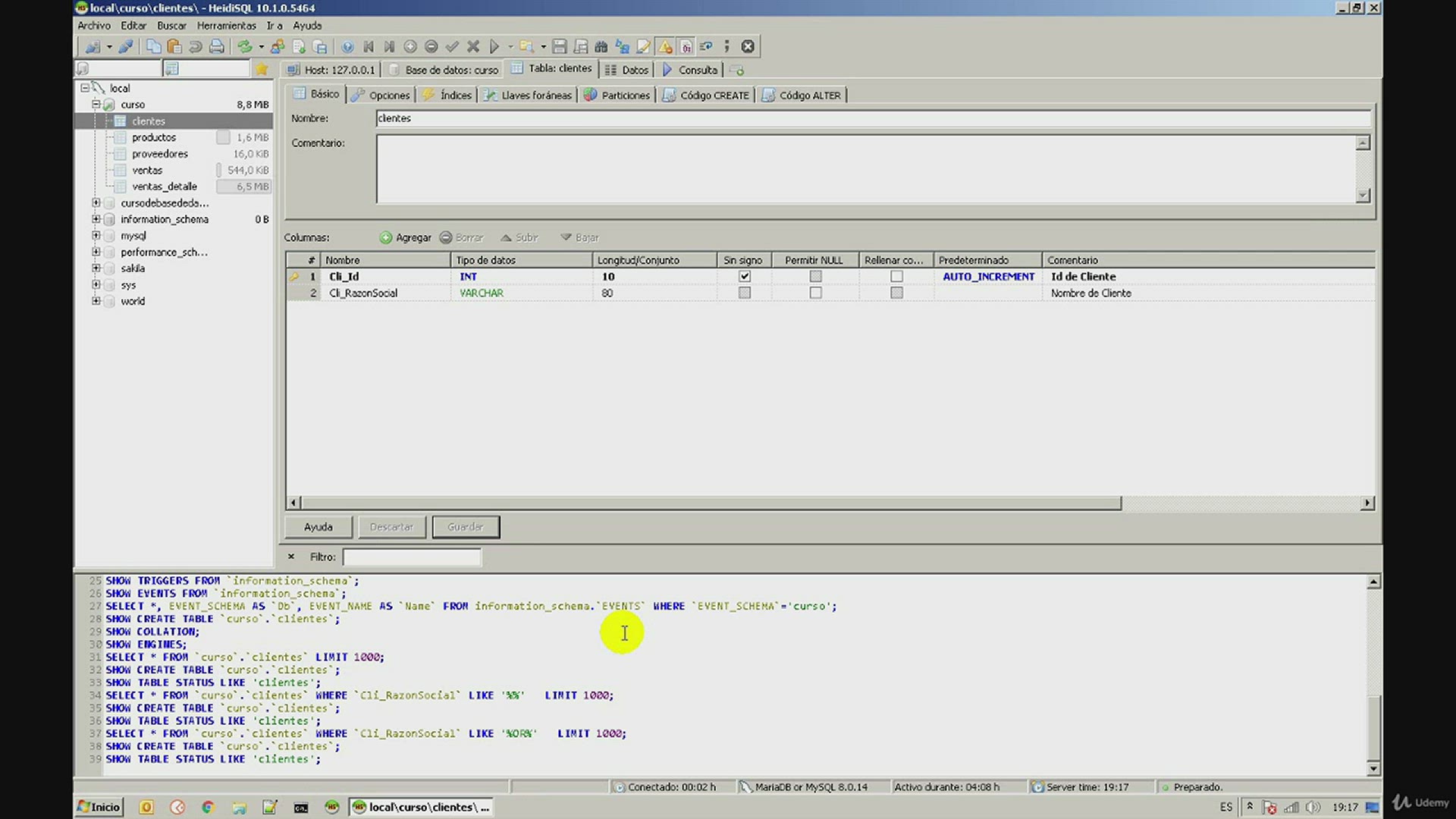Screen dimensions: 1456x819
Task: Click into the Comentario text area
Action: [866, 169]
